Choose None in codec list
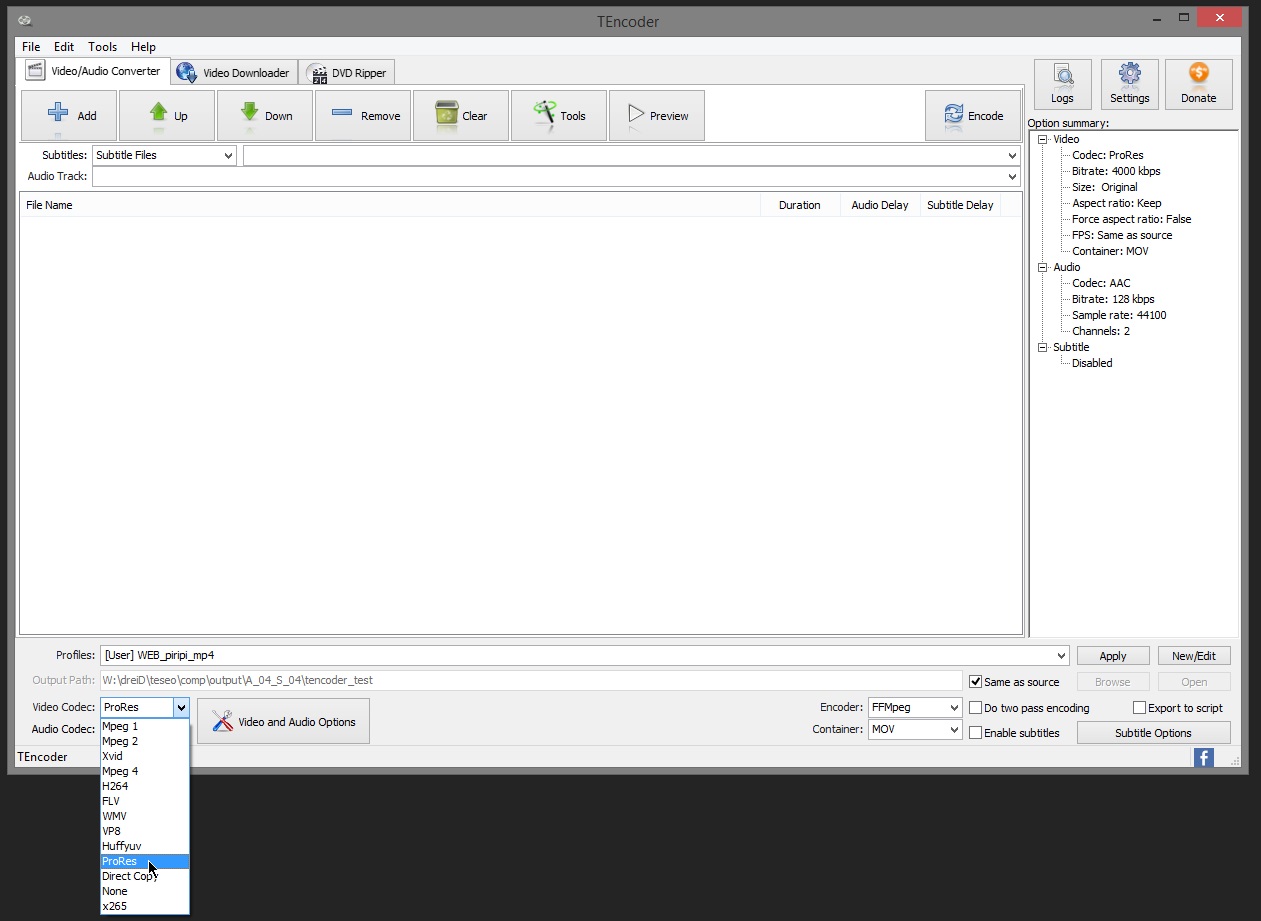 click(144, 891)
